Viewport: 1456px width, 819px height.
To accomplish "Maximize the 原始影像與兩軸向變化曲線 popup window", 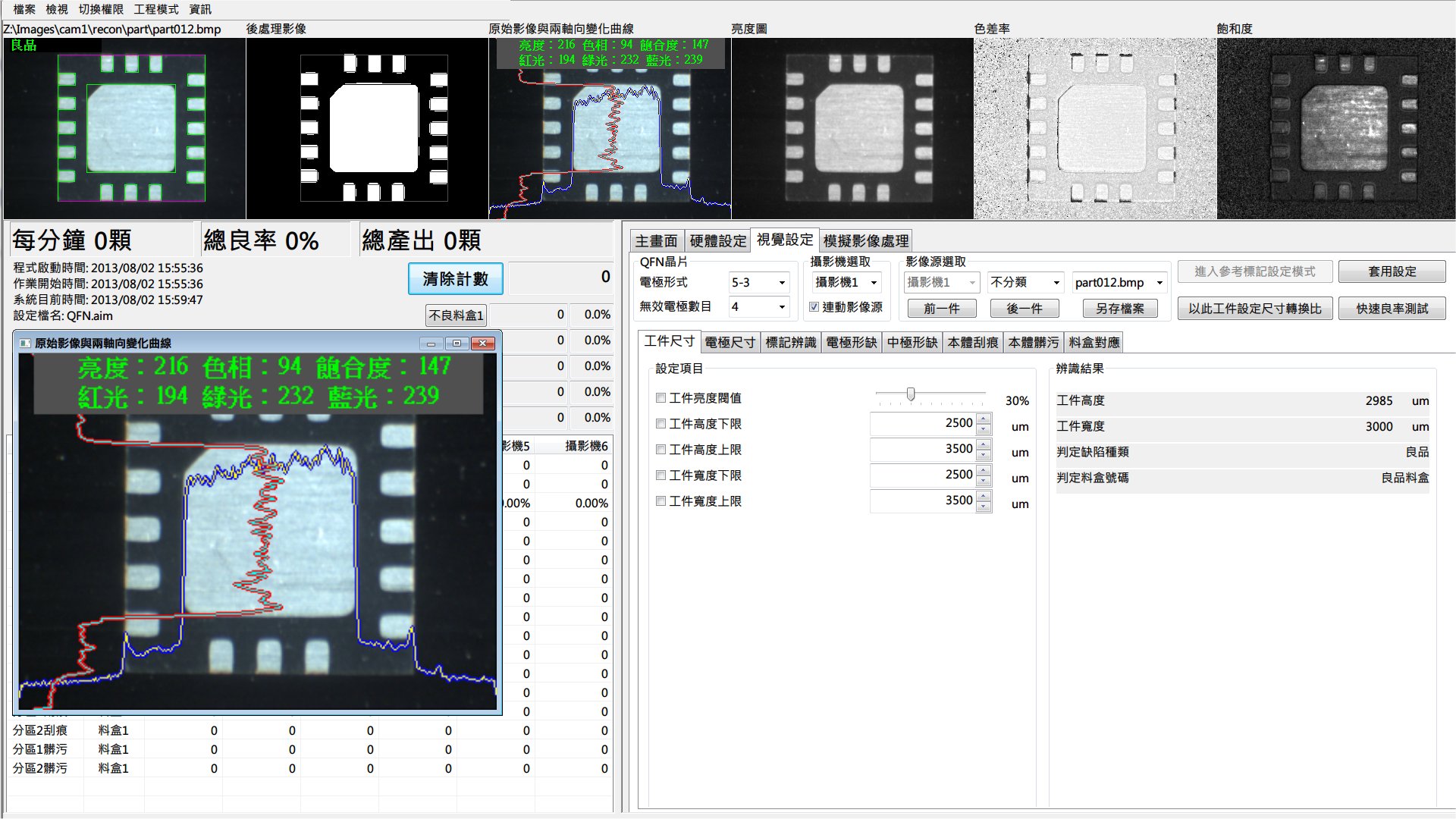I will click(457, 344).
